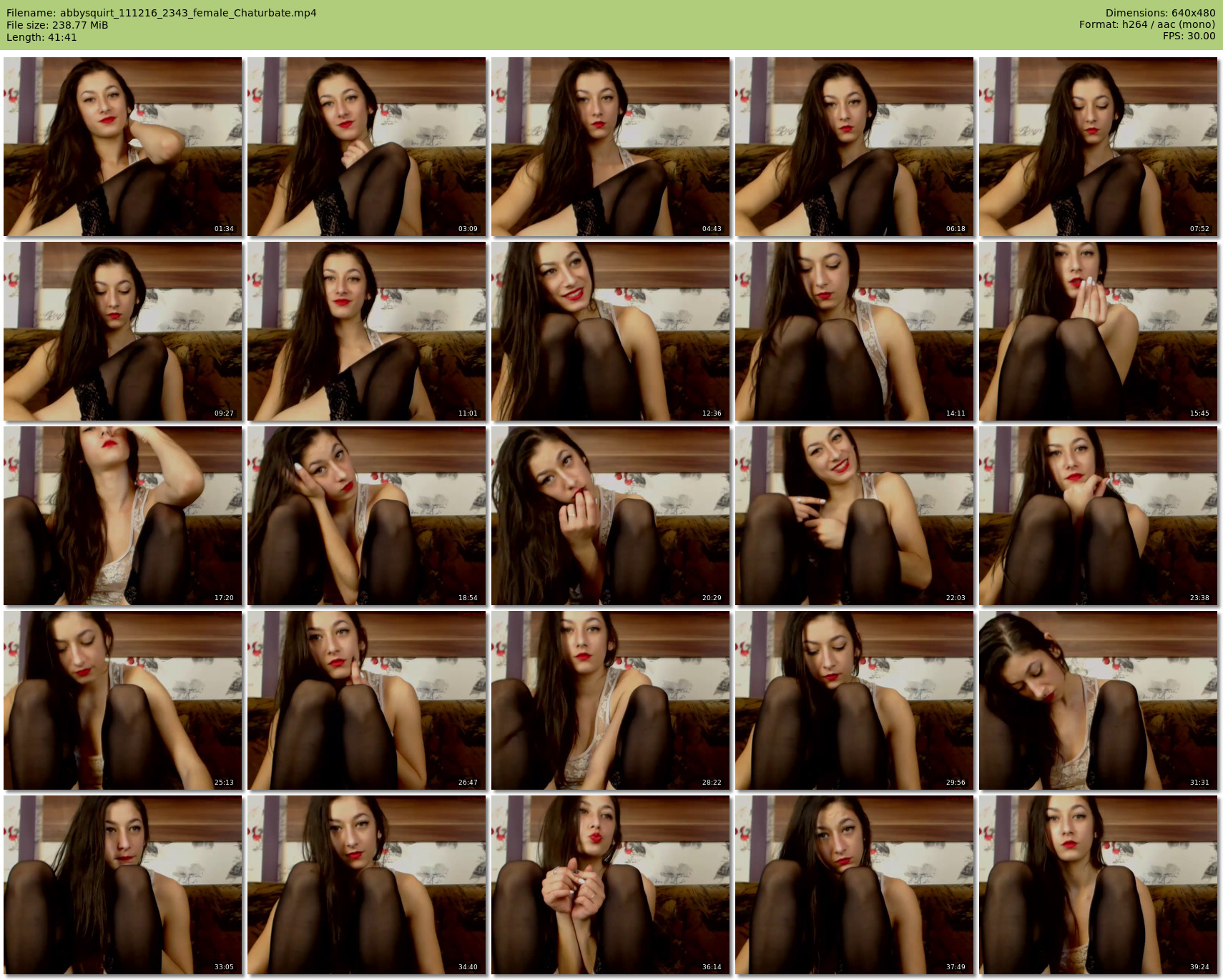The height and width of the screenshot is (980, 1223).
Task: Select the thumbnail stamped 39:24
Action: point(1099,885)
